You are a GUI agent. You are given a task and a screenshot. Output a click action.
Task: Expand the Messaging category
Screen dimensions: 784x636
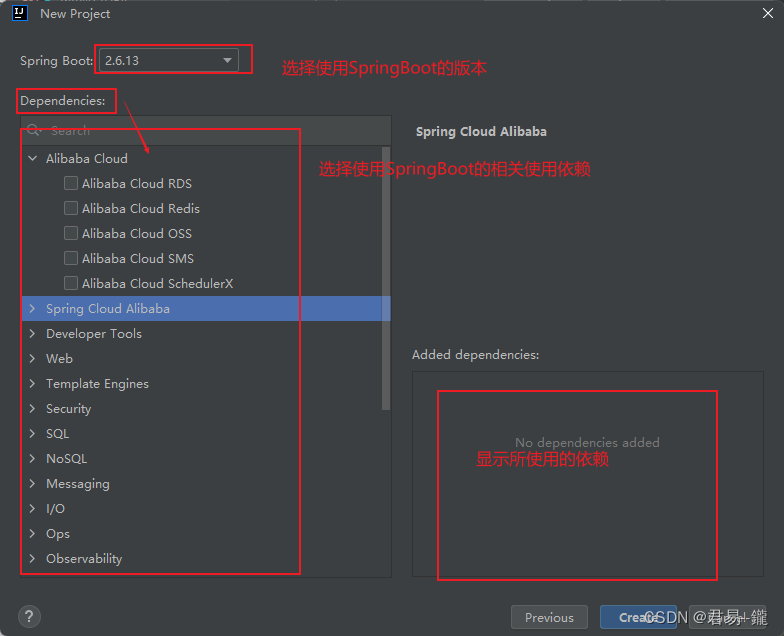point(32,484)
